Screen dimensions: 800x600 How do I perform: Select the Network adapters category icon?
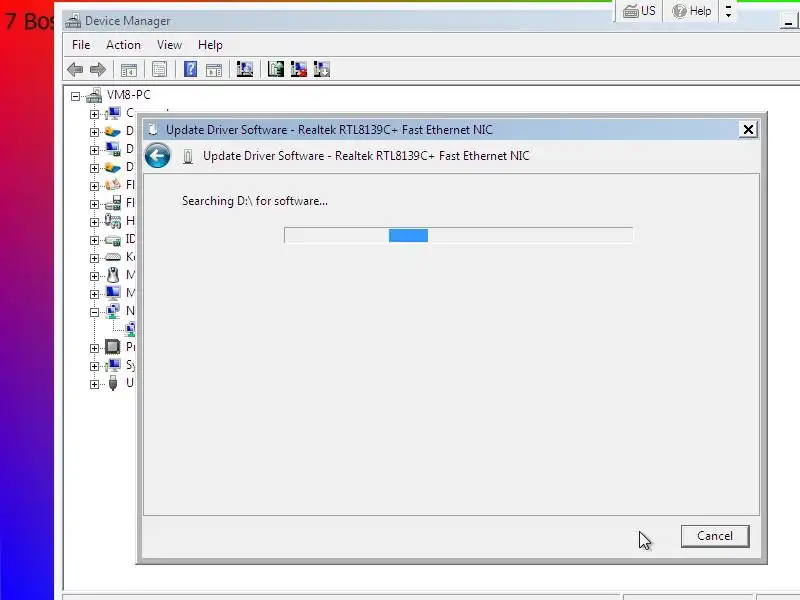pos(113,311)
